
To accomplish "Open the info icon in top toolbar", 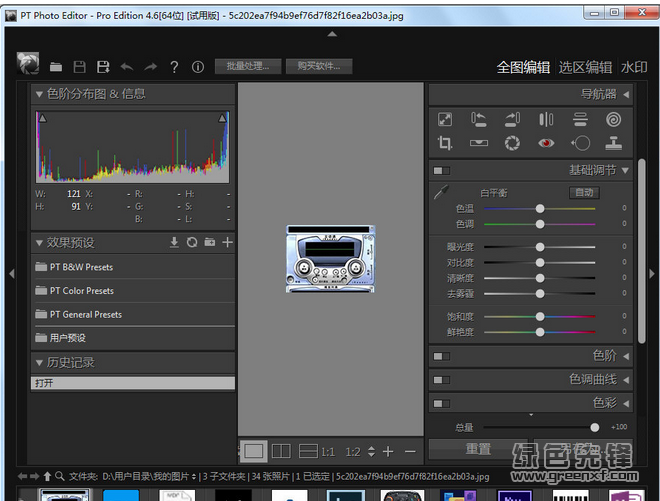I will tap(198, 67).
